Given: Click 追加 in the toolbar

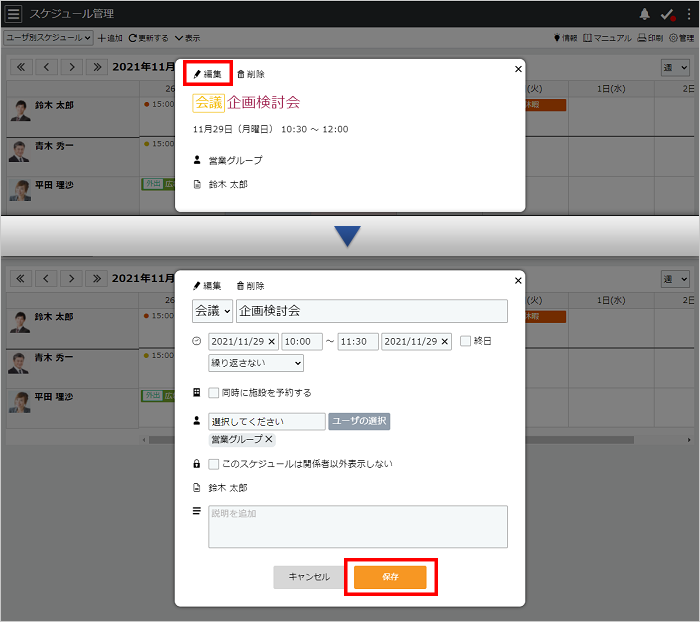Looking at the screenshot, I should 110,38.
